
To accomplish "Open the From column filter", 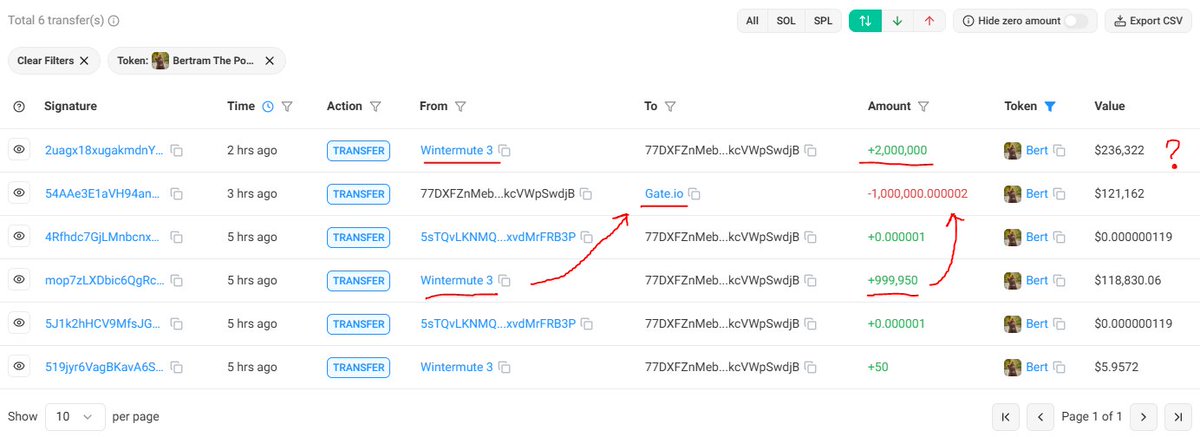I will click(462, 106).
